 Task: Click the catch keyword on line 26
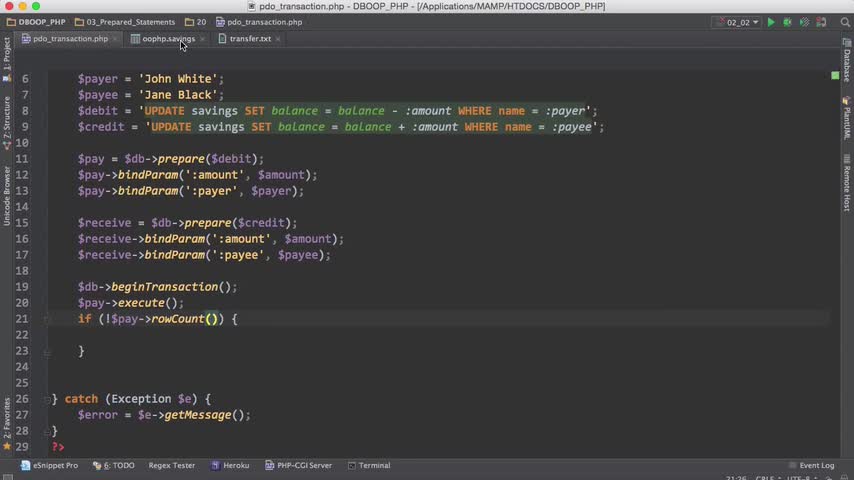81,399
